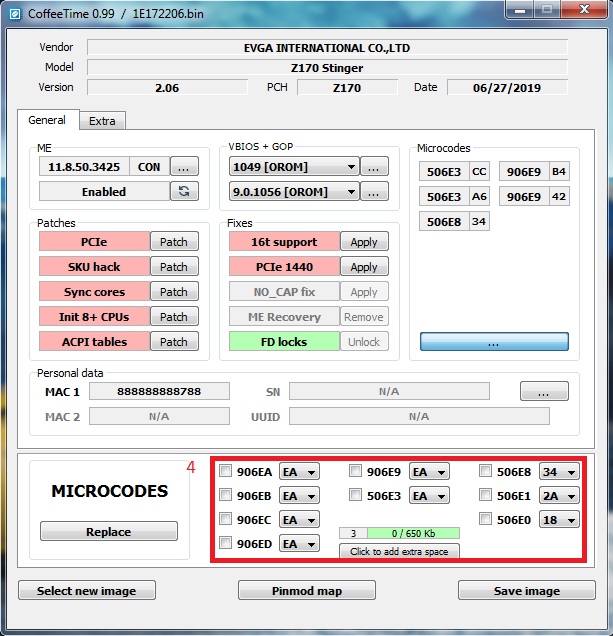Select the General tab
The width and height of the screenshot is (613, 636).
pos(47,120)
